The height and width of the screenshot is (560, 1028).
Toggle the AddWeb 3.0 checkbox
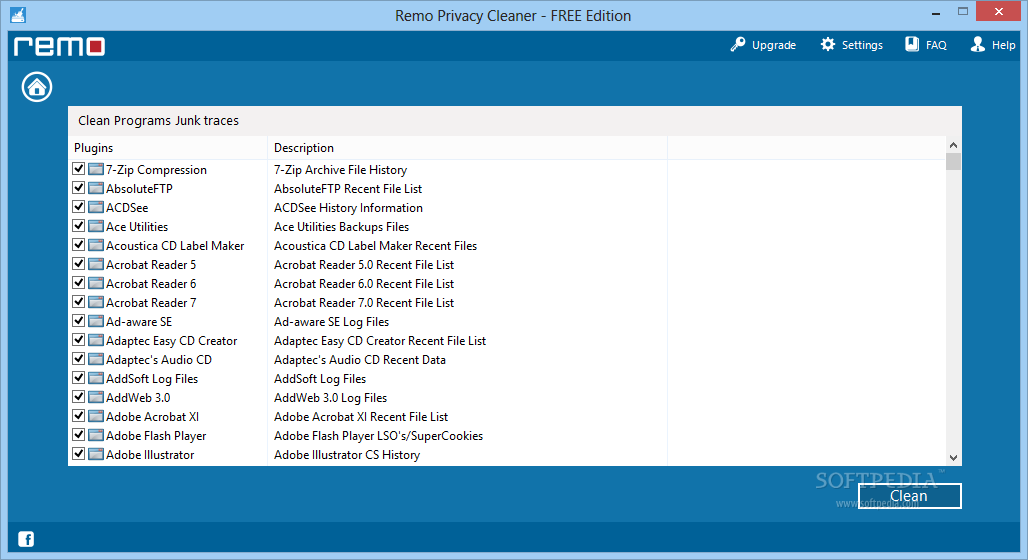[x=79, y=397]
